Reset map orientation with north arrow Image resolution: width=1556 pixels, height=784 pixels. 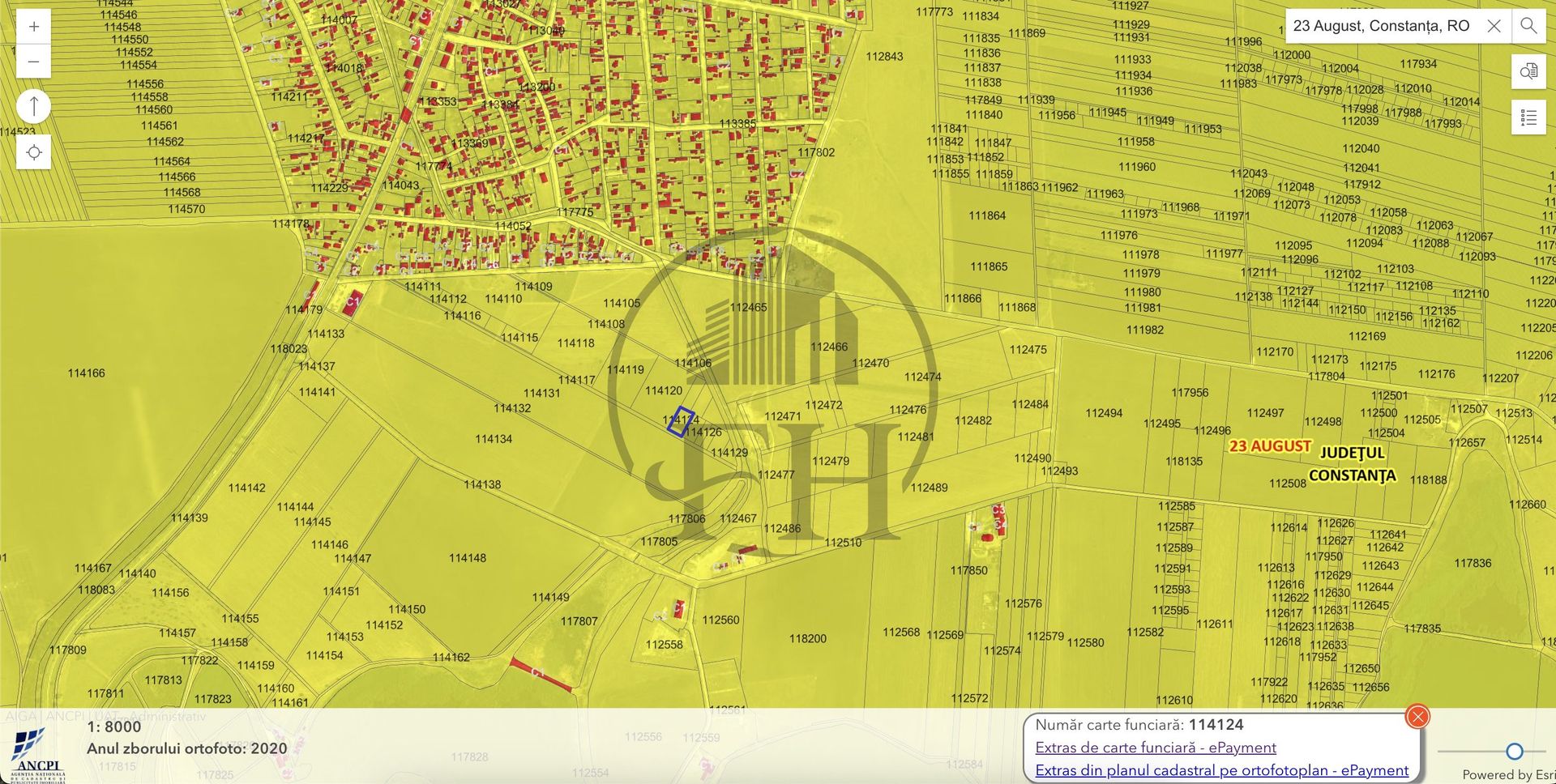point(34,106)
